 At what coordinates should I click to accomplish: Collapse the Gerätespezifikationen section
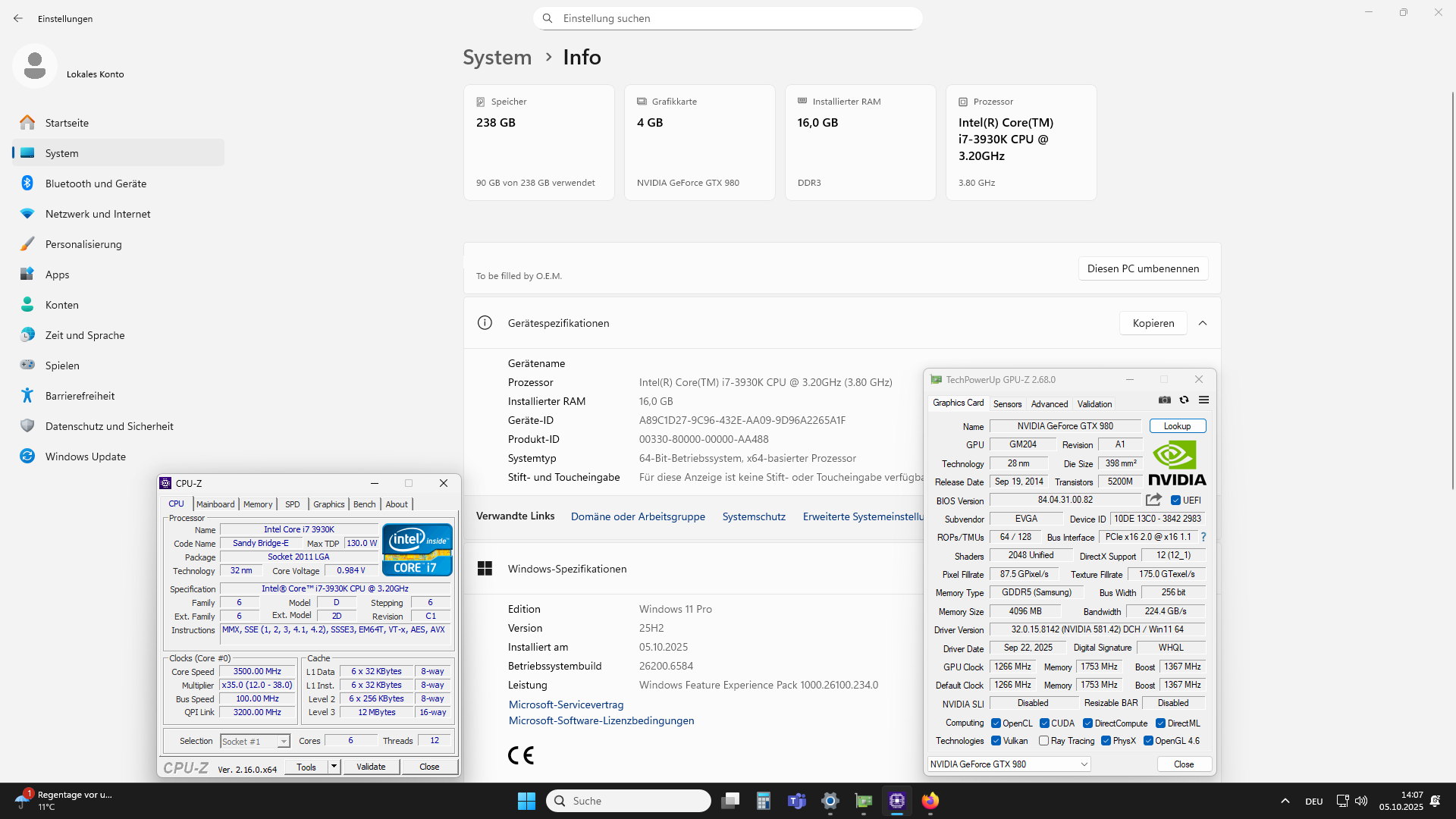(x=1203, y=323)
